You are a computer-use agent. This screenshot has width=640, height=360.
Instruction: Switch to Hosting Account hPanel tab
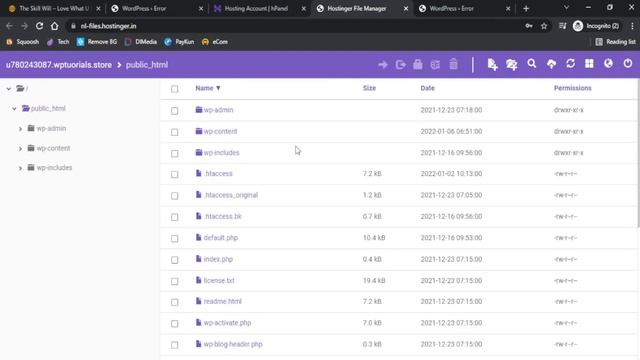click(x=260, y=9)
